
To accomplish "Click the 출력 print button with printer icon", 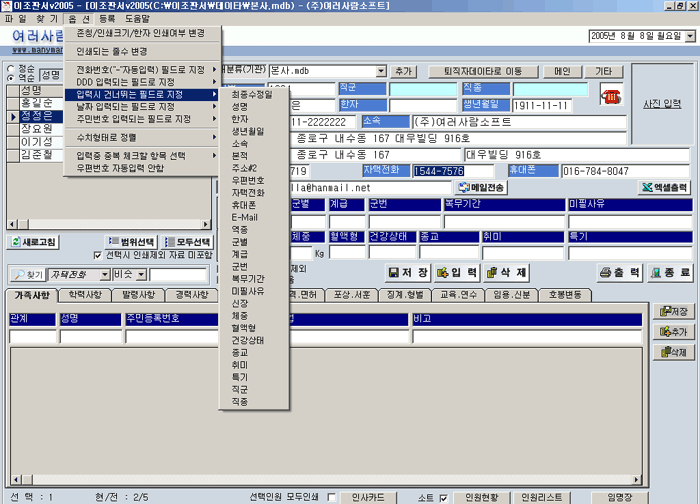I will [620, 272].
